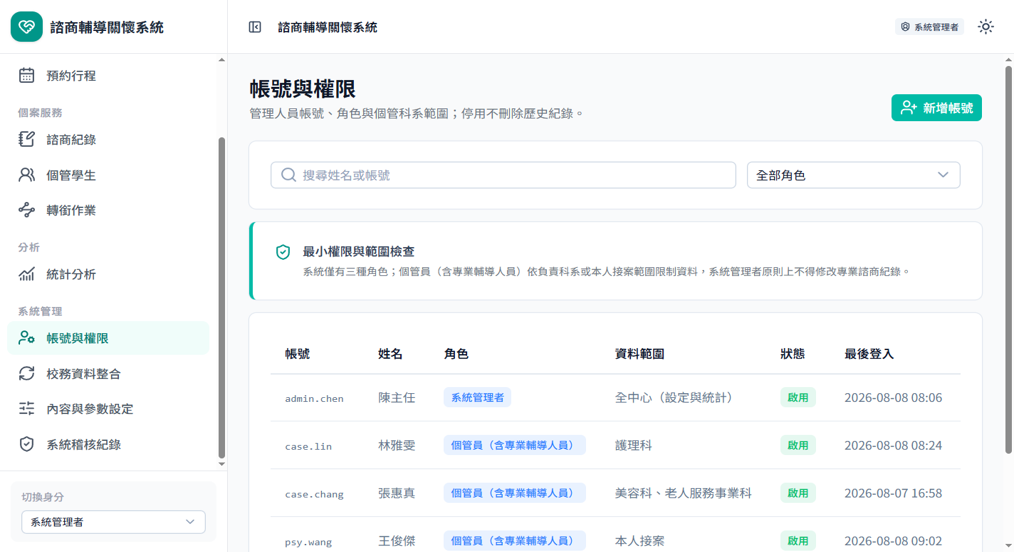Toggle theme with sun icon
Image resolution: width=1014 pixels, height=552 pixels.
(986, 27)
